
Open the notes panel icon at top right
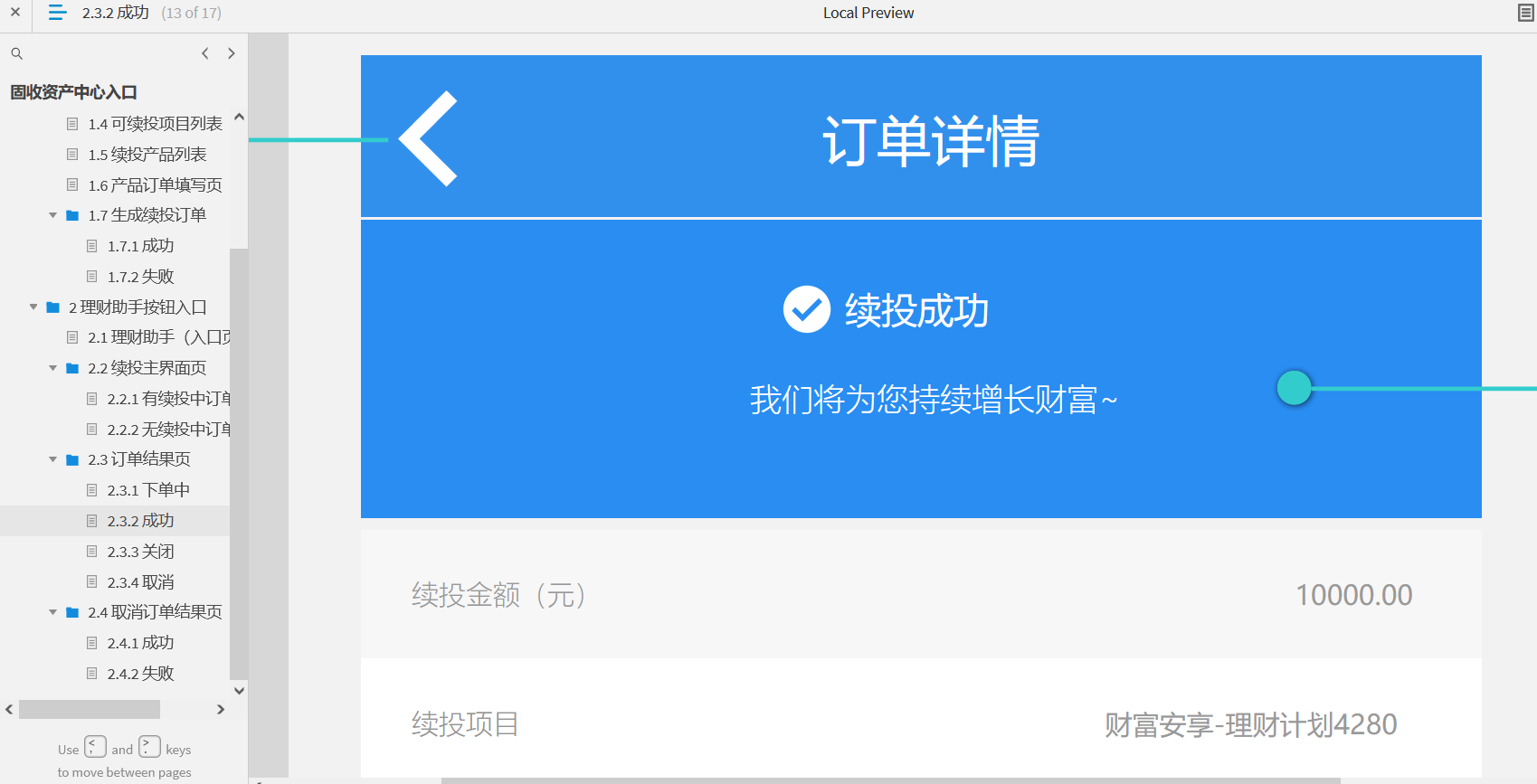(x=1525, y=13)
